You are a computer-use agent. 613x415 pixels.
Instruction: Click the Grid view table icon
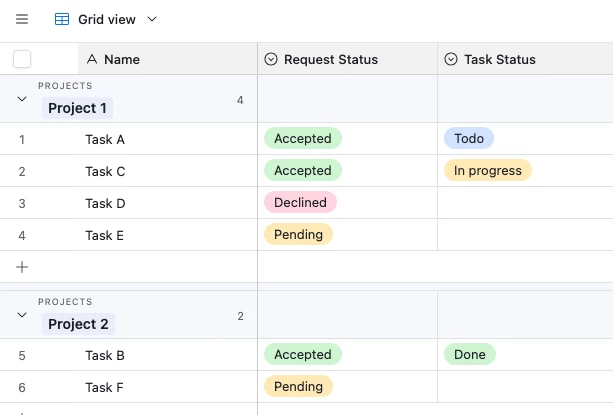click(x=62, y=19)
